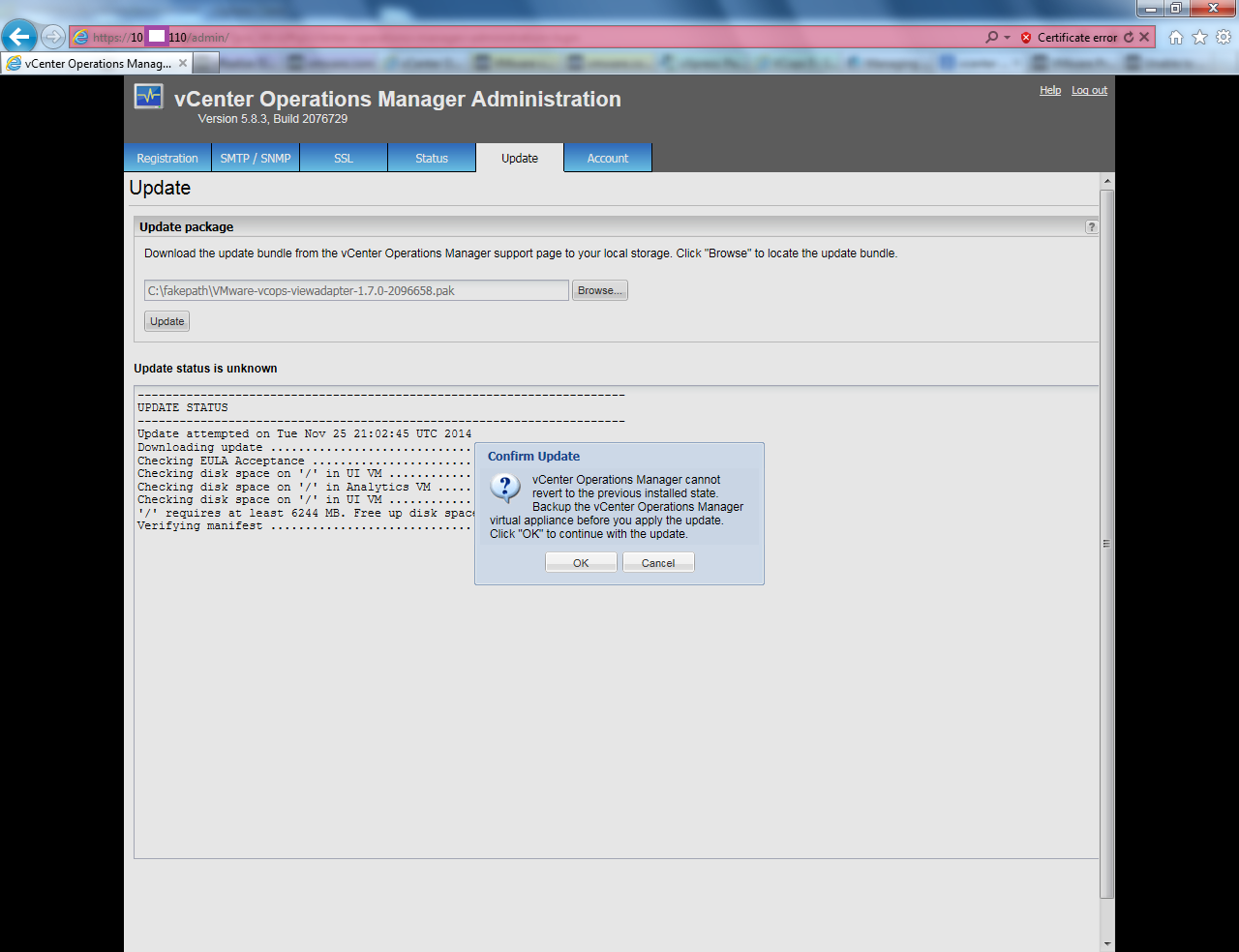Click the update bundle file path field
The width and height of the screenshot is (1239, 952).
click(356, 290)
